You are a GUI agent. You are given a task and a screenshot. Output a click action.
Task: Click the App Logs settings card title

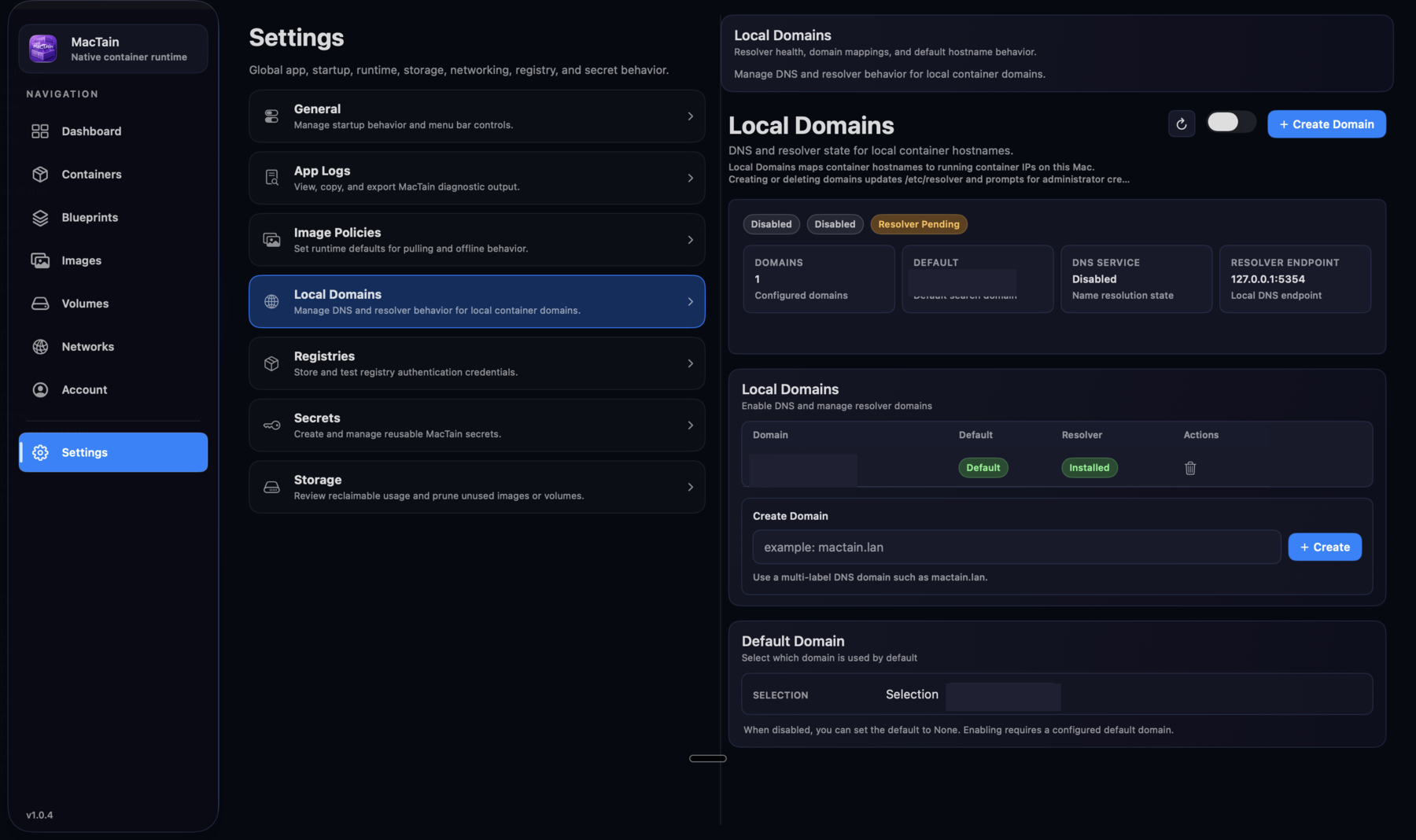point(322,171)
